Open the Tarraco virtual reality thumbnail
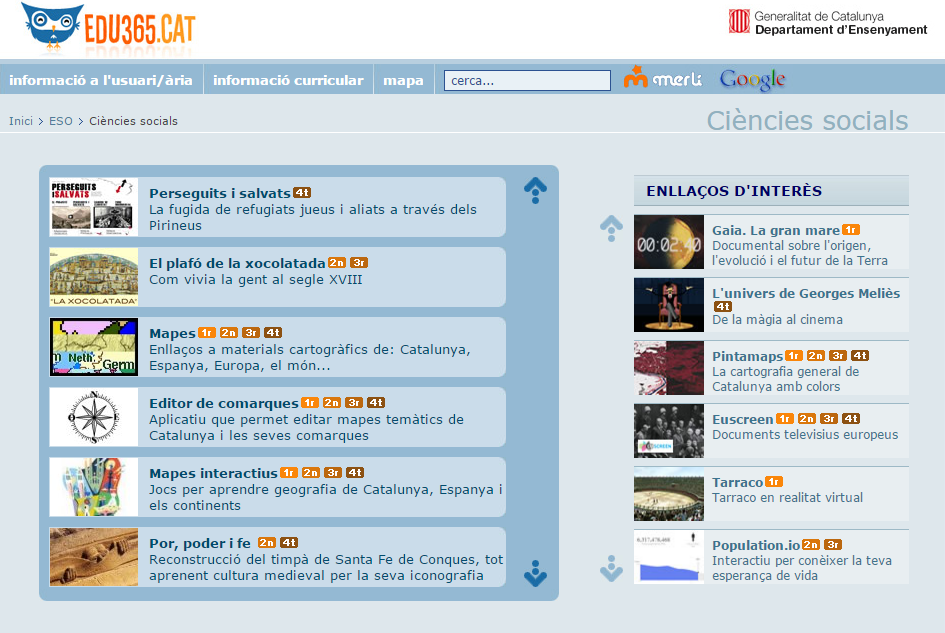This screenshot has width=945, height=633. pos(669,494)
